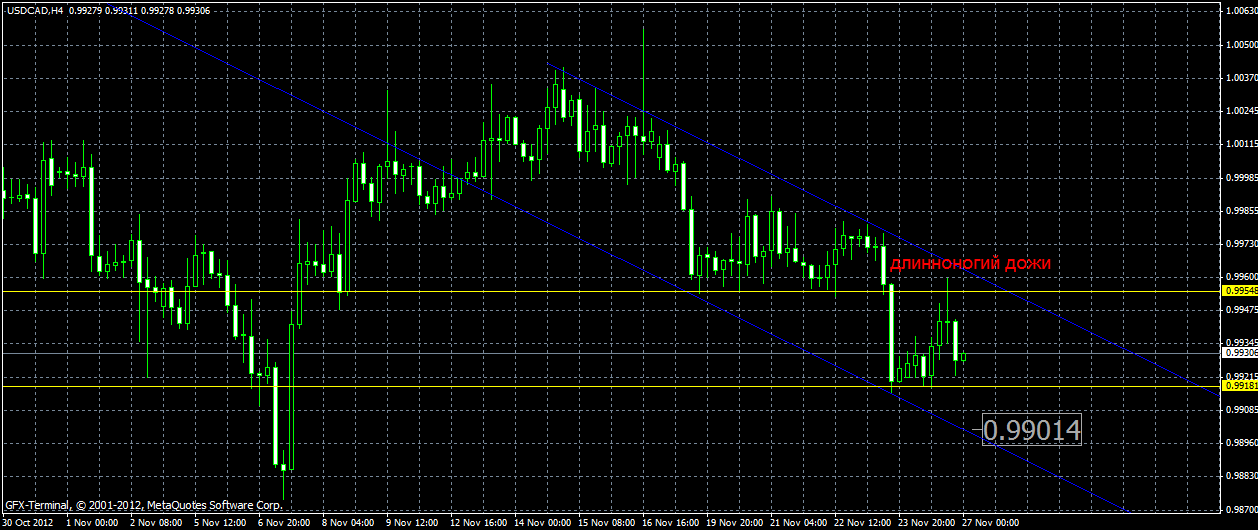The width and height of the screenshot is (1258, 530).
Task: Click the '30 Oct 2012' date label
Action: click(x=27, y=522)
